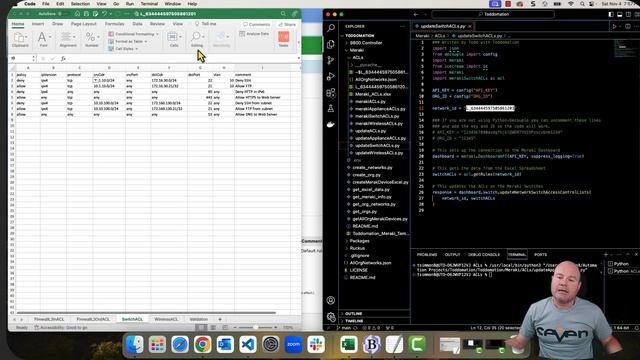This screenshot has height=360, width=640.
Task: Switch to DEBUG CONSOLE tab in VS Code
Action: 484,255
